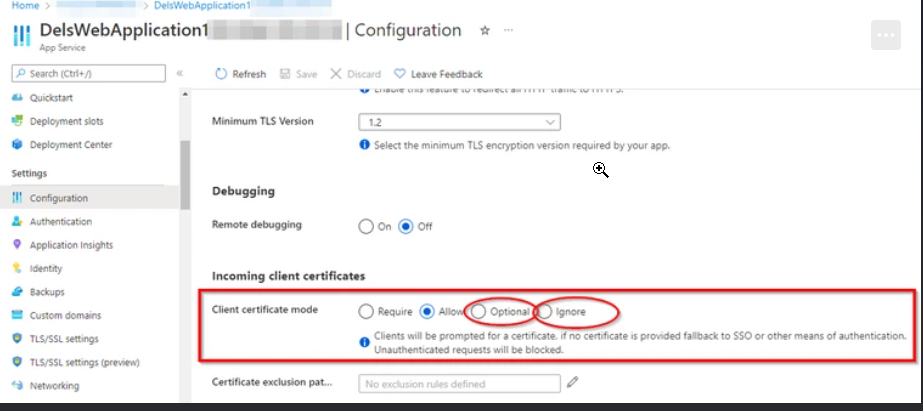Click the Certificate exclusion paths field

coord(459,384)
